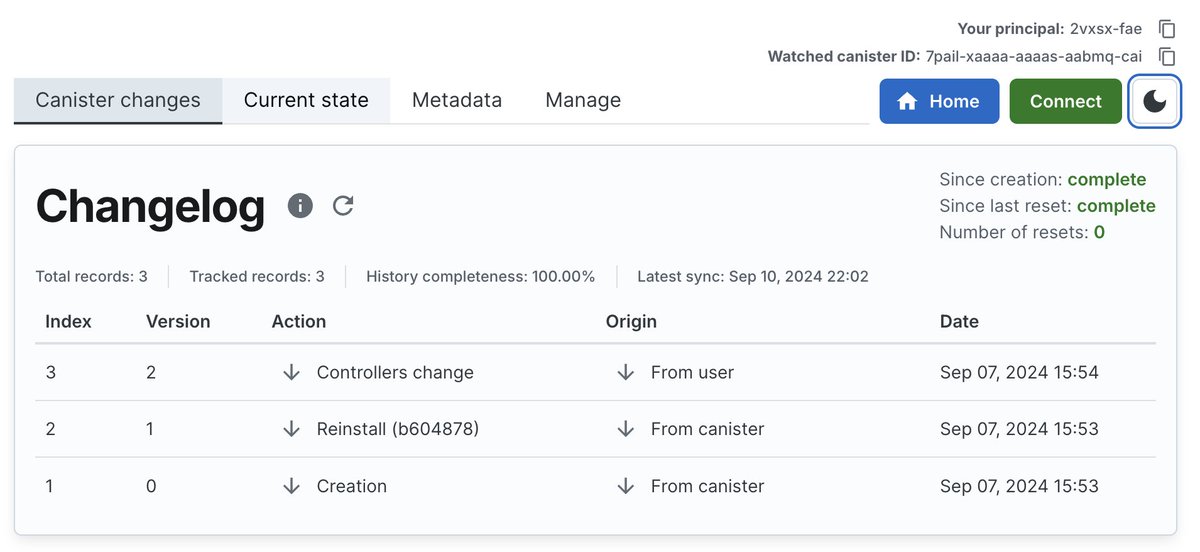Click index 3 cell
Viewport: 1200px width, 552px height.
point(51,372)
